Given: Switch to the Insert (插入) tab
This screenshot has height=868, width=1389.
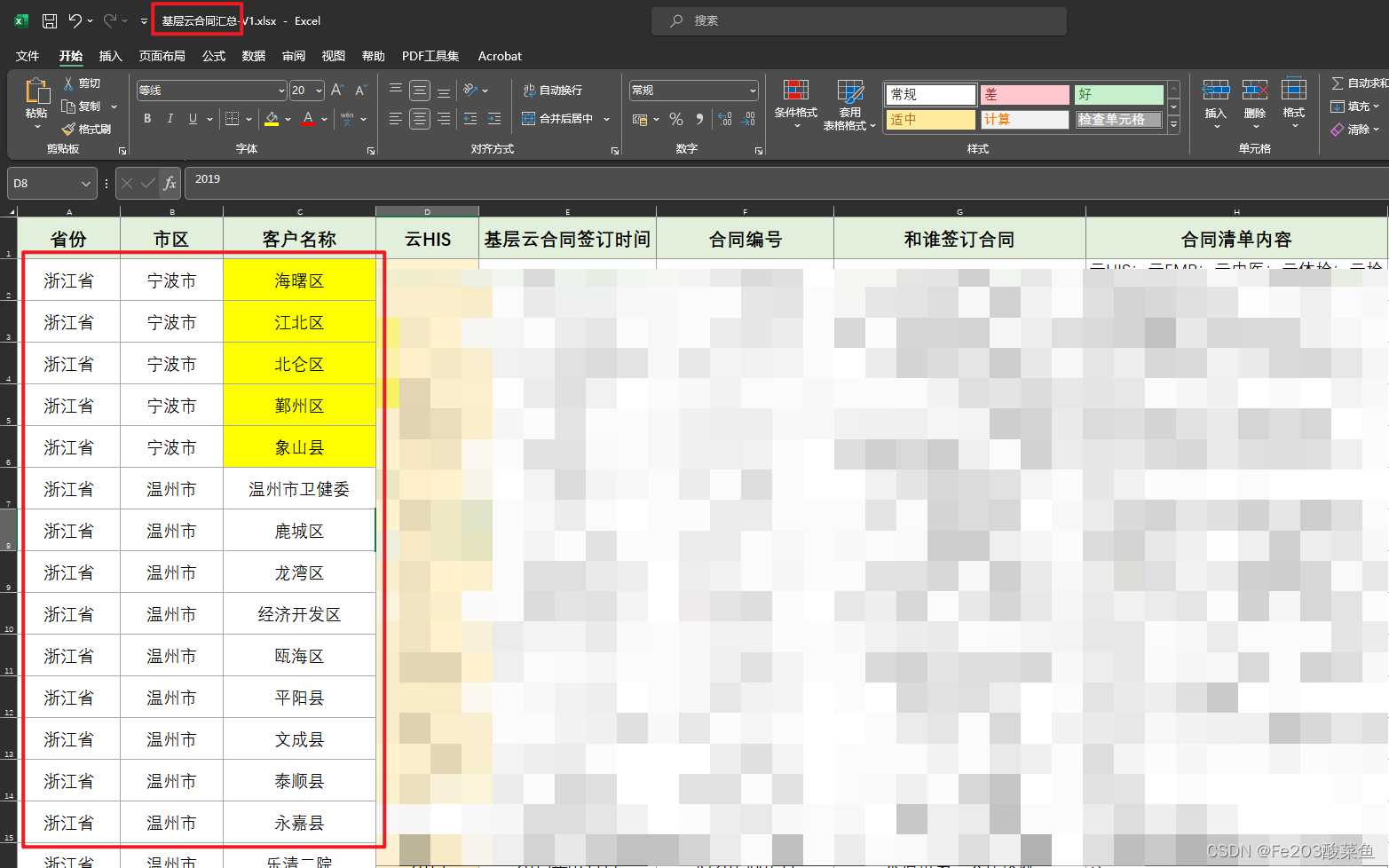Looking at the screenshot, I should 110,56.
